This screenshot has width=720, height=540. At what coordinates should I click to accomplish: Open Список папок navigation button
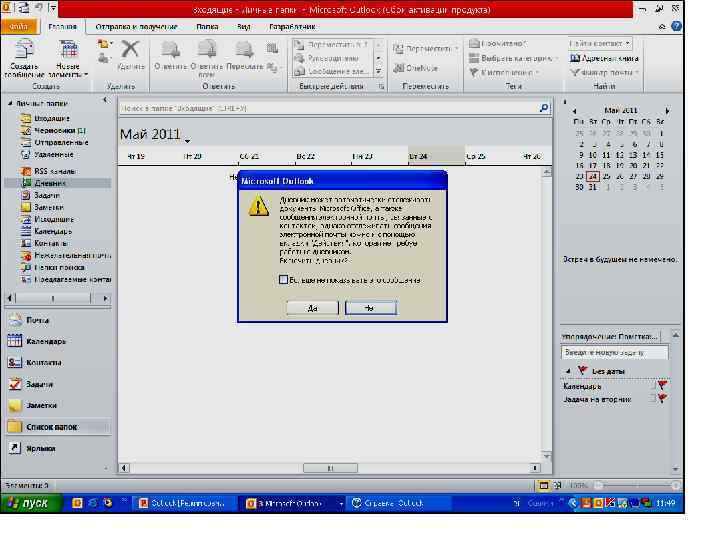pyautogui.click(x=58, y=427)
